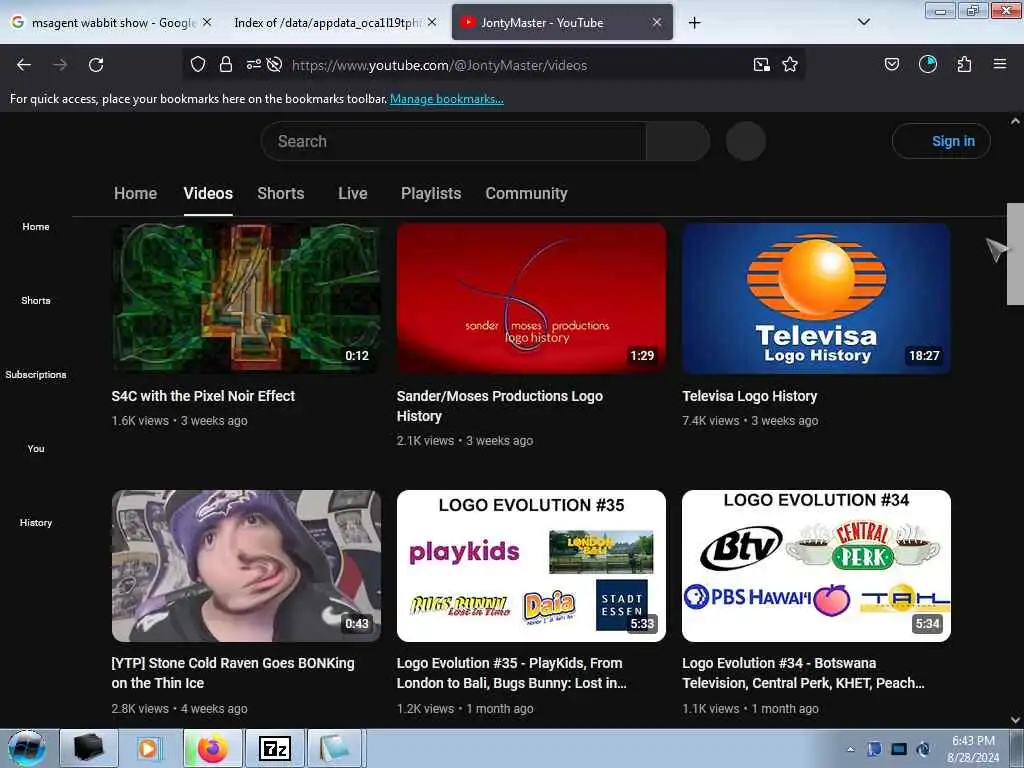Image resolution: width=1024 pixels, height=768 pixels.
Task: Open title S4C with the Pixel Noir Effect
Action: (x=203, y=396)
